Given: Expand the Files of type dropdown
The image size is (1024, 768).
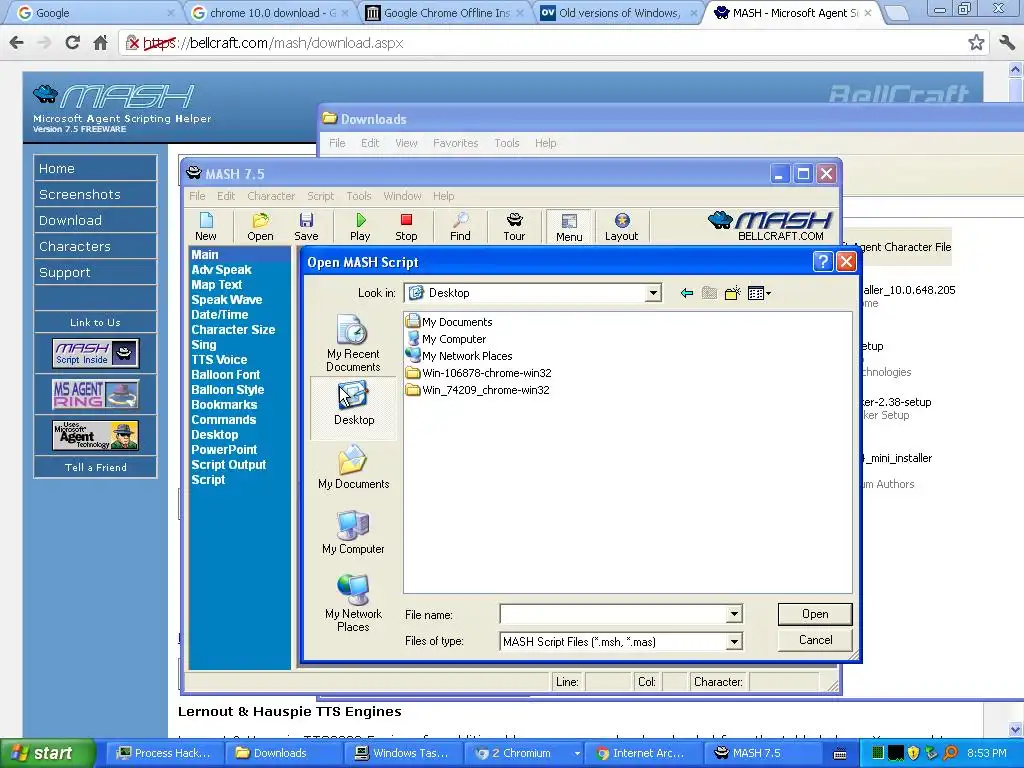Looking at the screenshot, I should point(734,641).
